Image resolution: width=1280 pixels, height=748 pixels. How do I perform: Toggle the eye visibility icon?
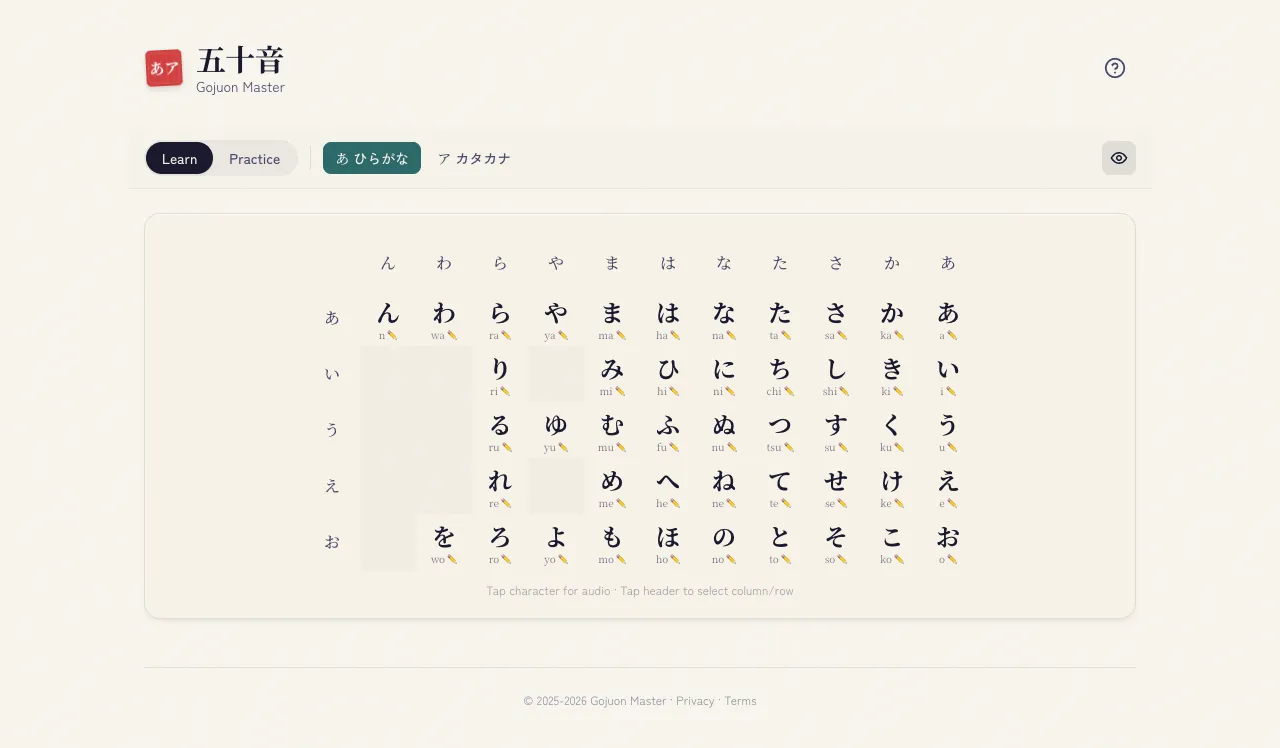click(1119, 158)
